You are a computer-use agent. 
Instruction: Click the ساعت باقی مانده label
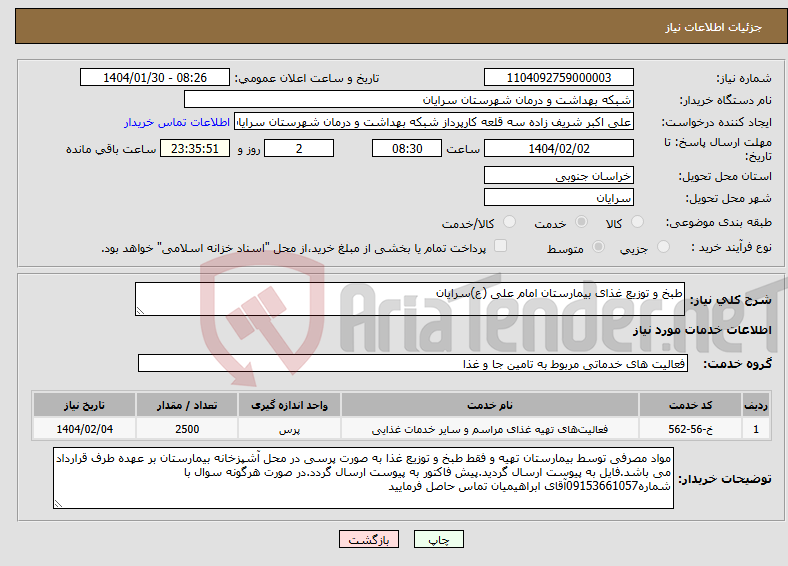point(111,149)
